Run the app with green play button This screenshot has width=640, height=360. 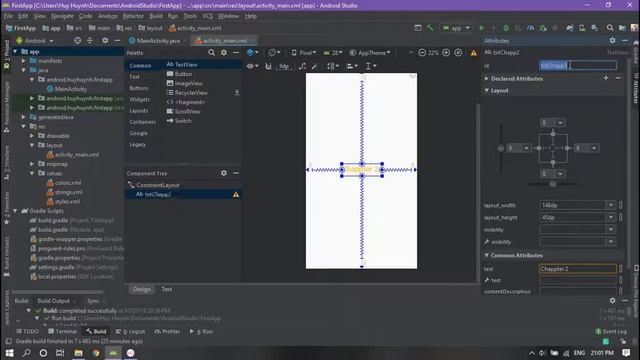tap(482, 28)
